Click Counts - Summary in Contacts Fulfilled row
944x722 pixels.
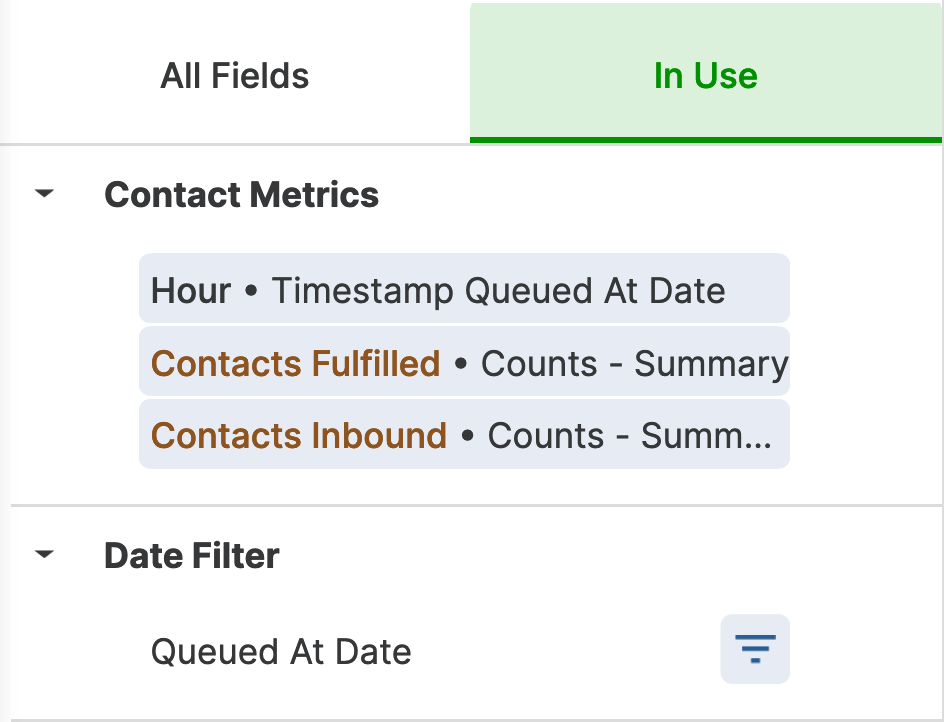(635, 364)
